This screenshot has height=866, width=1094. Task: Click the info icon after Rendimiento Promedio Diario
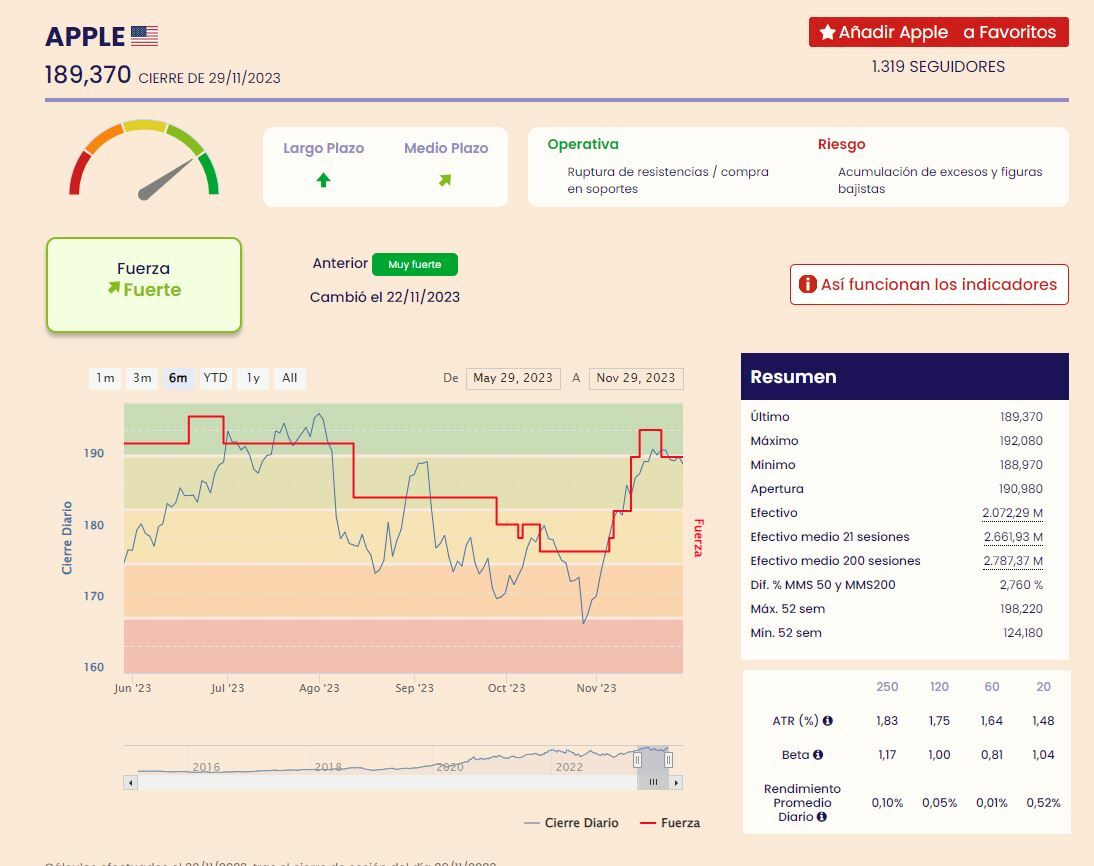coord(821,817)
